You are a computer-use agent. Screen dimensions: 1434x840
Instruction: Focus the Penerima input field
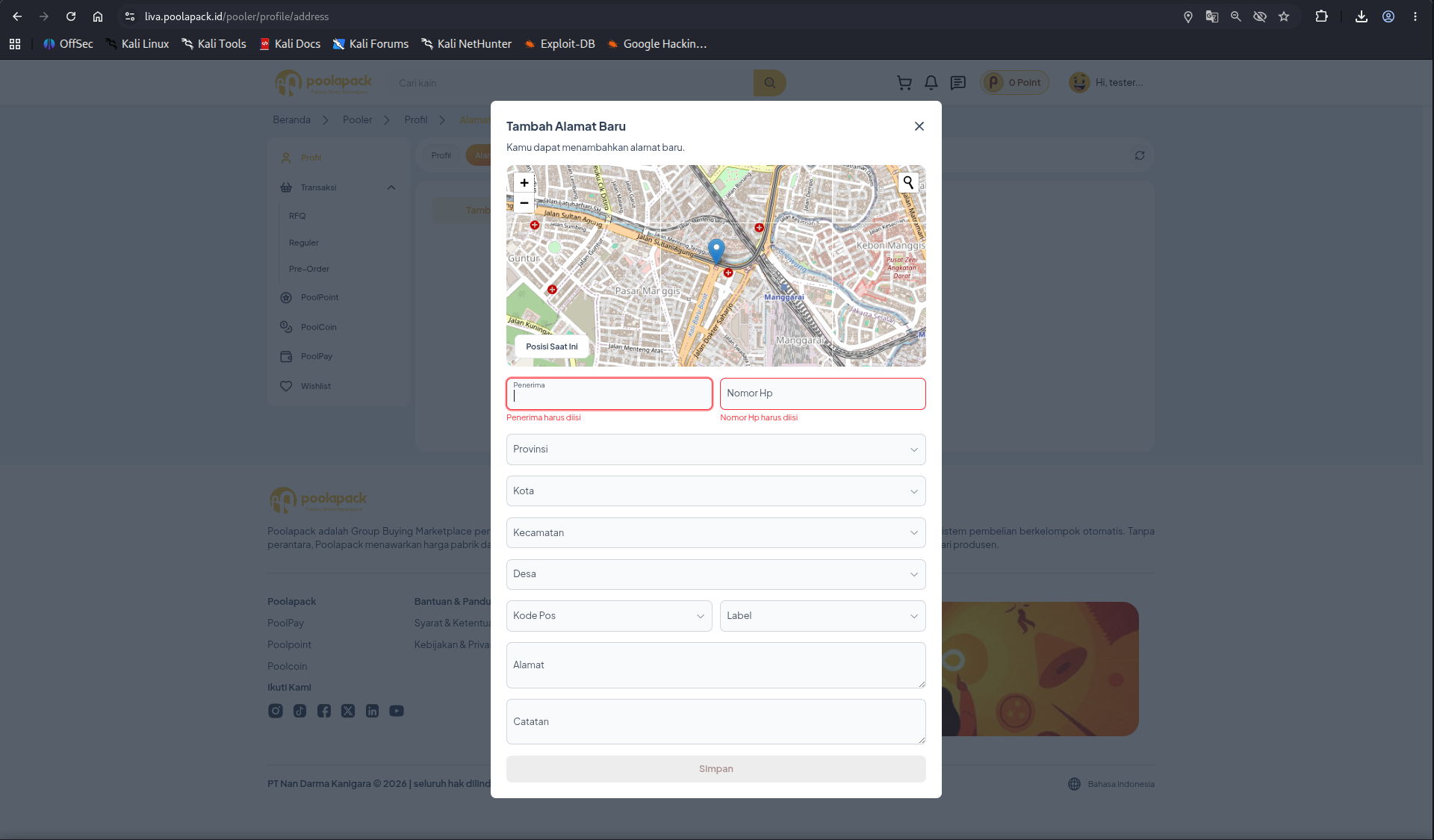[x=609, y=393]
